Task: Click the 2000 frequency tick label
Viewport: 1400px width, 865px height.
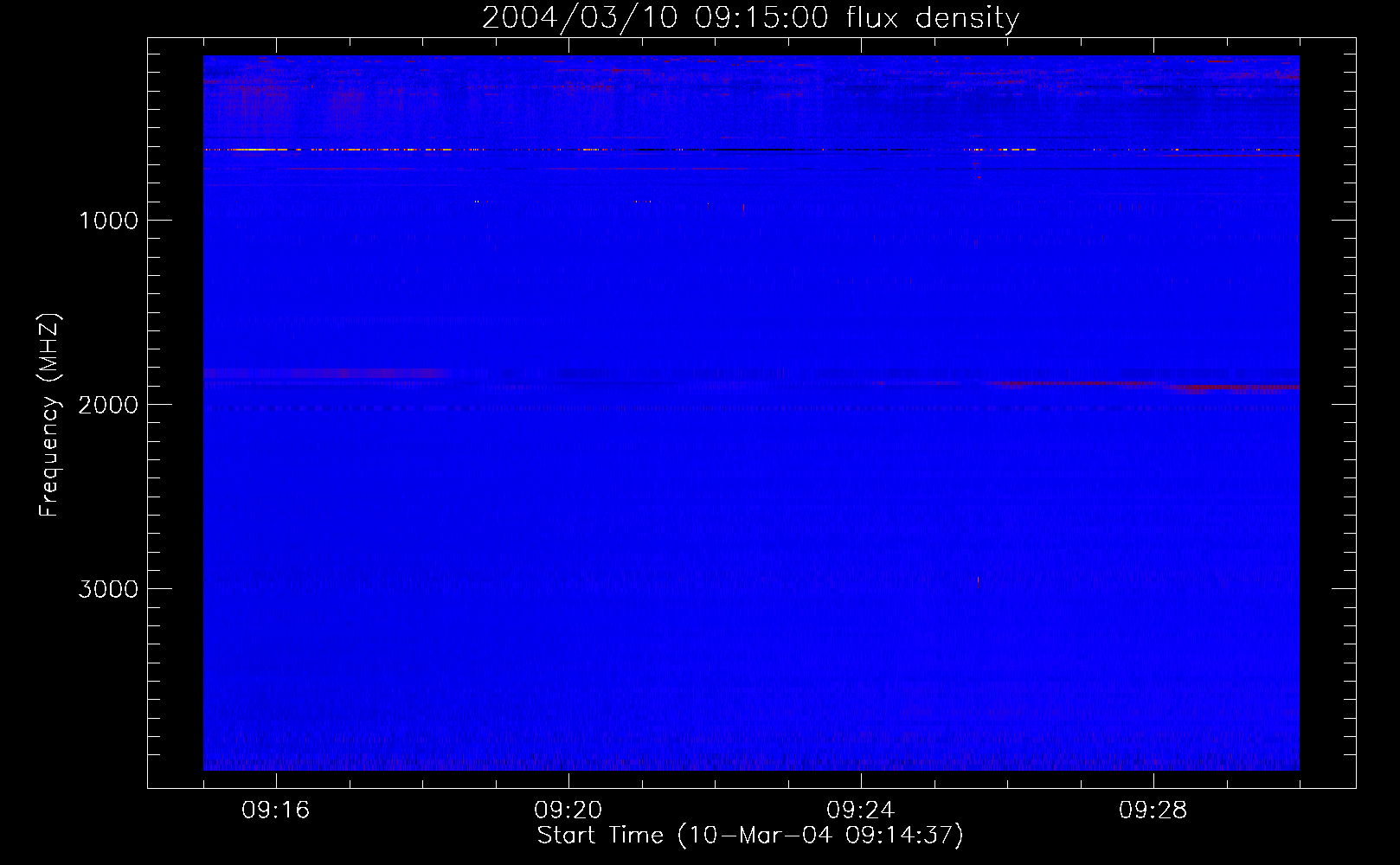Action: [108, 405]
